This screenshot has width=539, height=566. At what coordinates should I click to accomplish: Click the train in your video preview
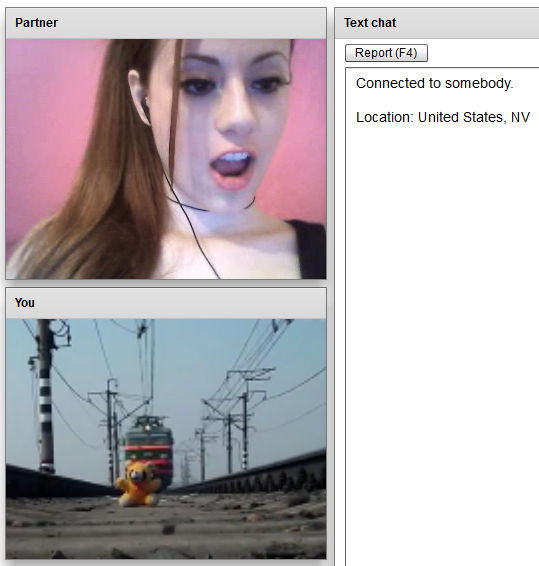tap(148, 451)
